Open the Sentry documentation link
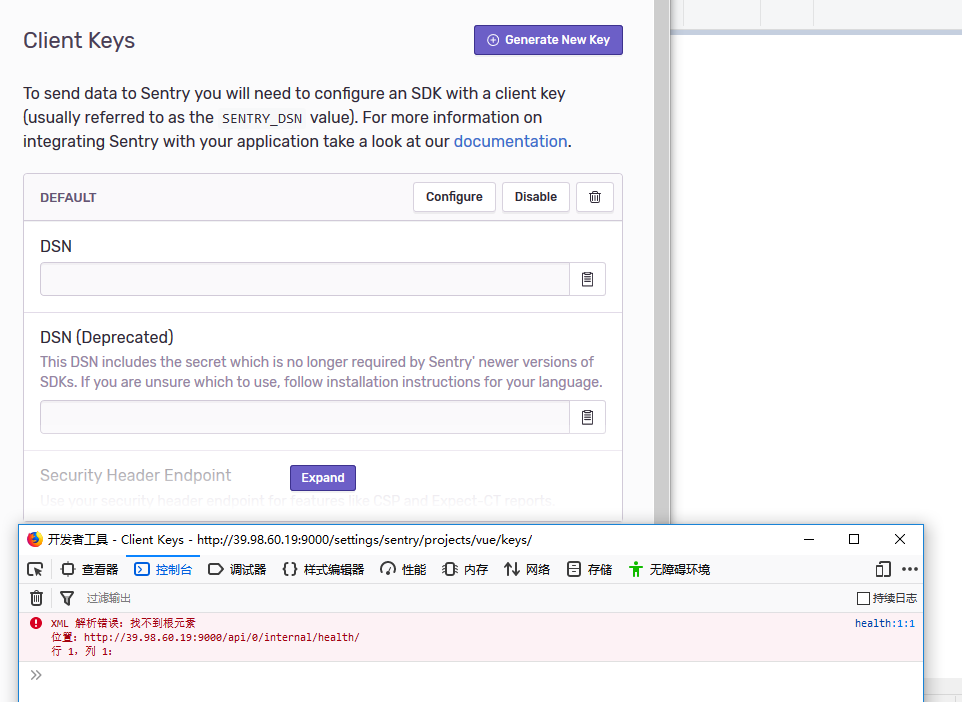The width and height of the screenshot is (962, 702). point(510,141)
